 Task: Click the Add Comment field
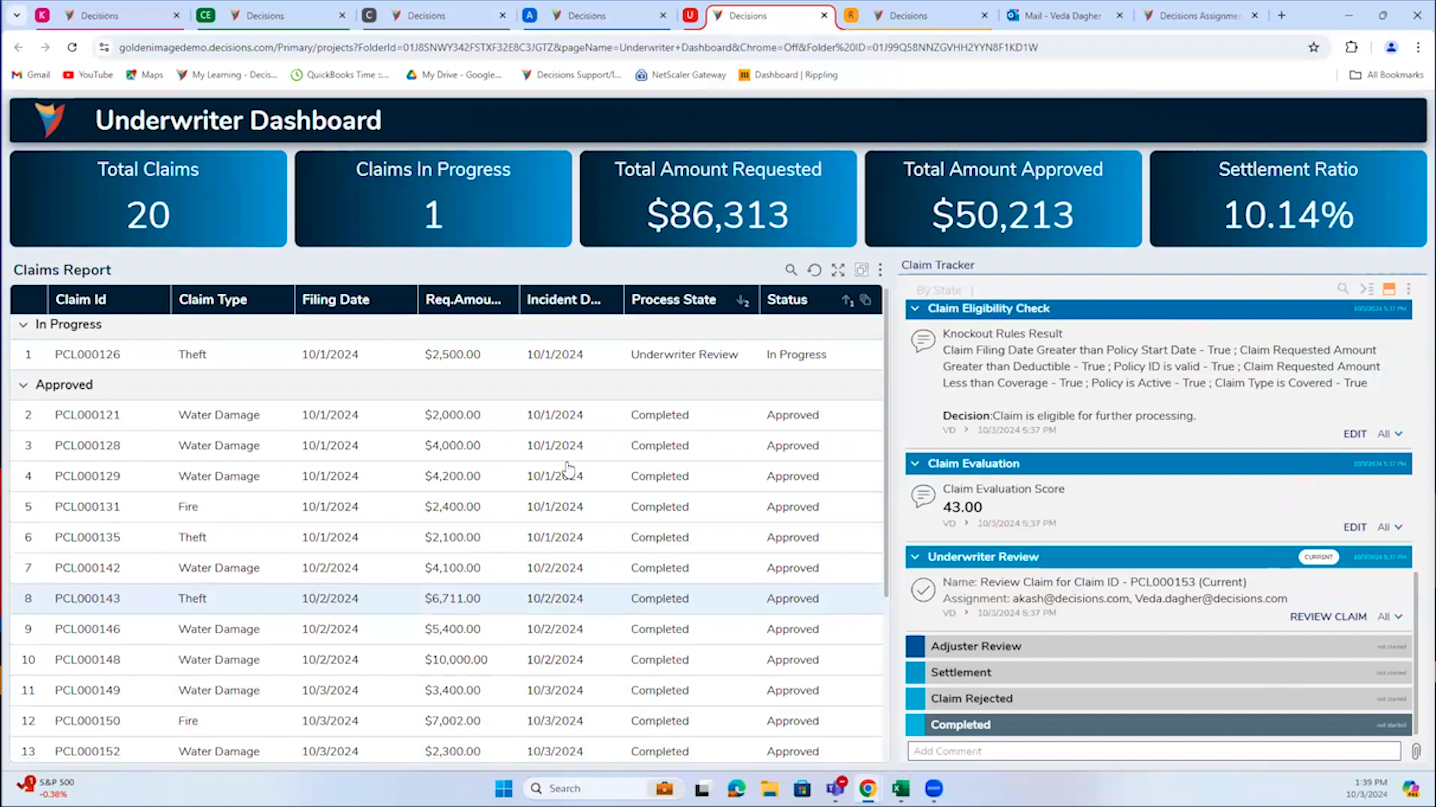coord(1154,751)
